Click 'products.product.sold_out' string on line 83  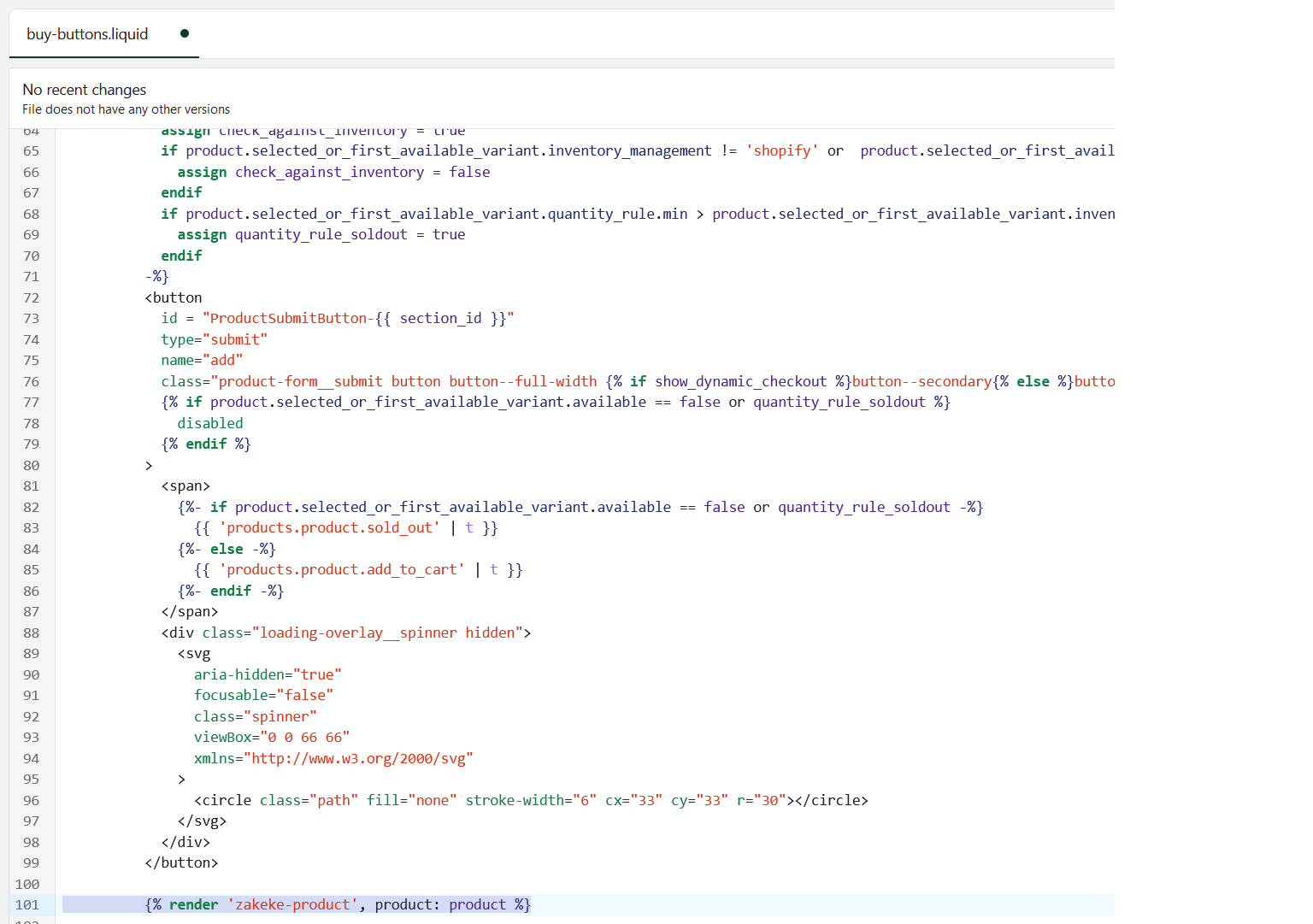pos(330,528)
